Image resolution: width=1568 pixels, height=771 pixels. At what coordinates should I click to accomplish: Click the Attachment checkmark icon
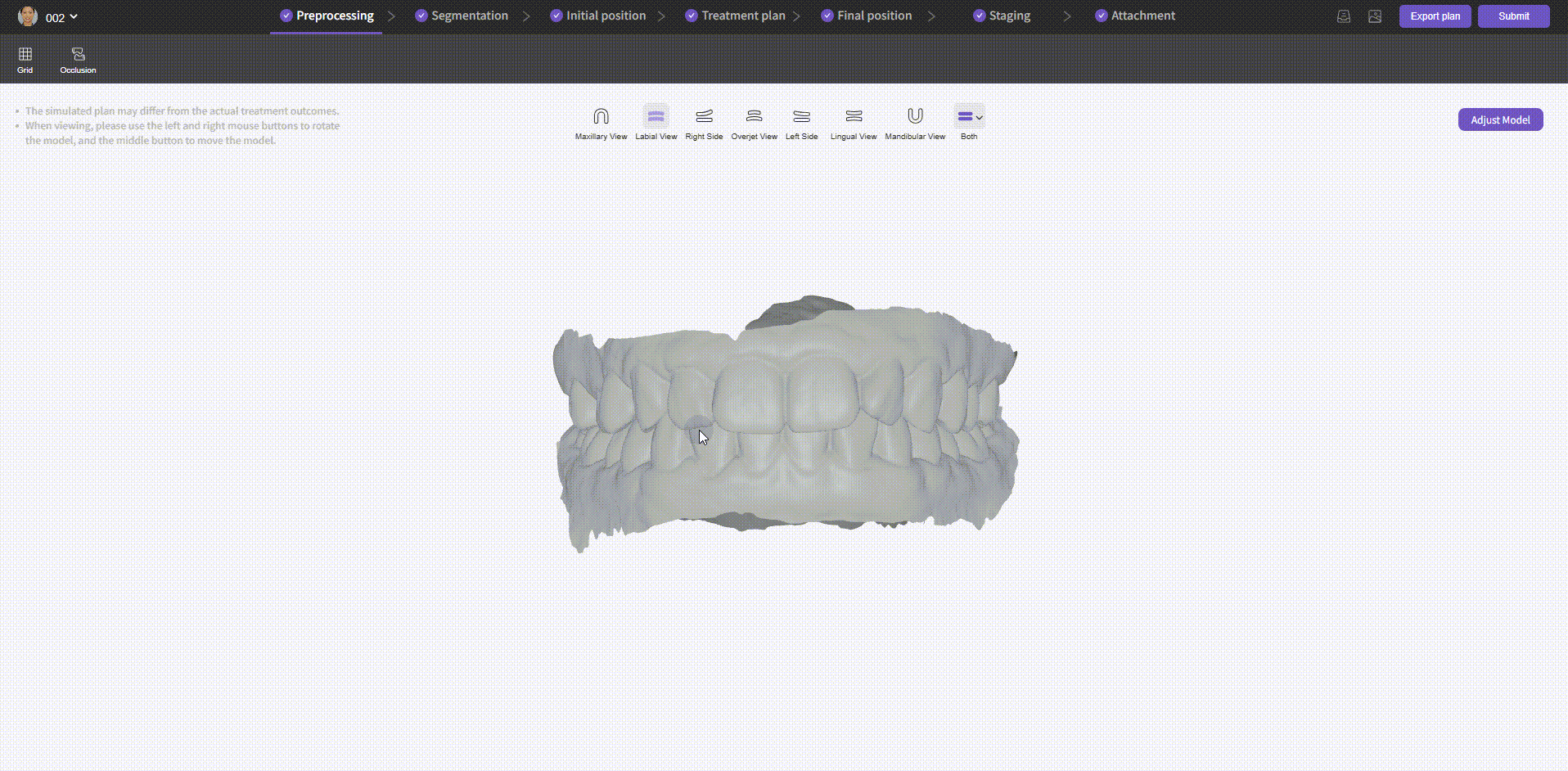[1101, 16]
